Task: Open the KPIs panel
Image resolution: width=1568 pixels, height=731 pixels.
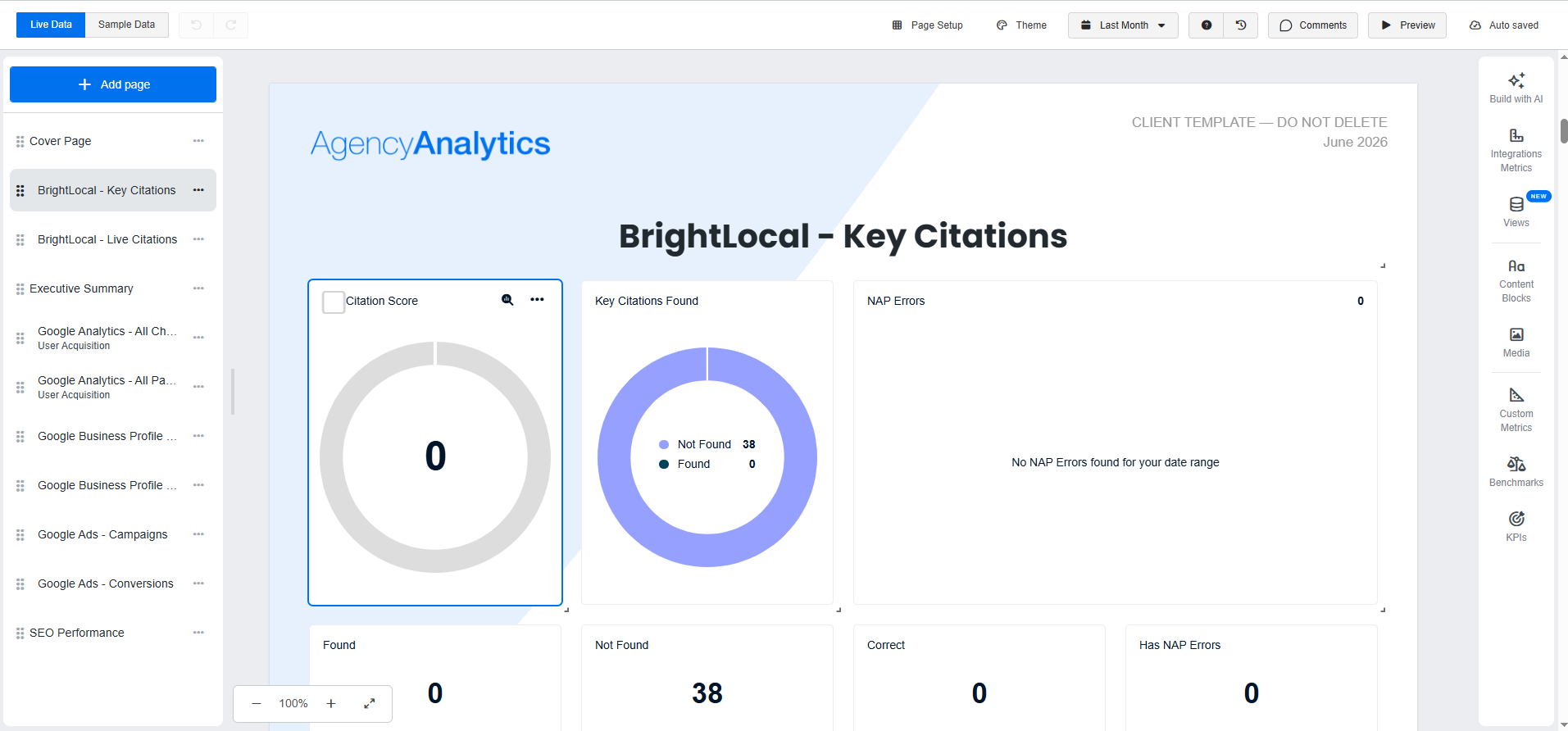Action: coord(1516,526)
